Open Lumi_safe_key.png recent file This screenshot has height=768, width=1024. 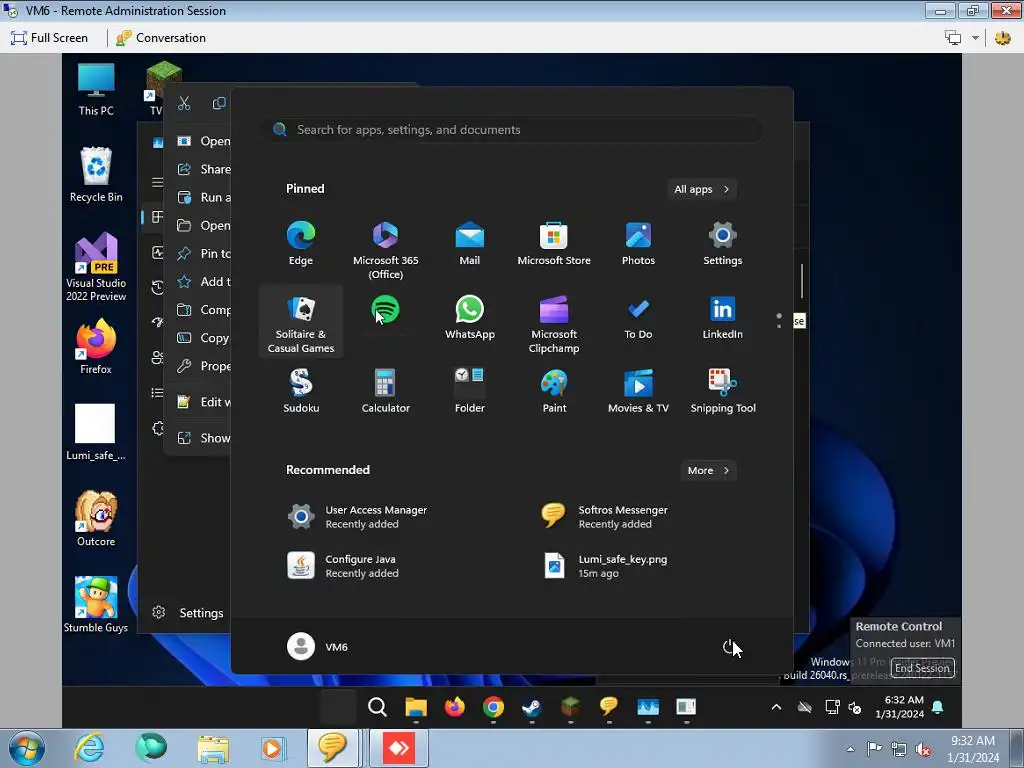(606, 566)
